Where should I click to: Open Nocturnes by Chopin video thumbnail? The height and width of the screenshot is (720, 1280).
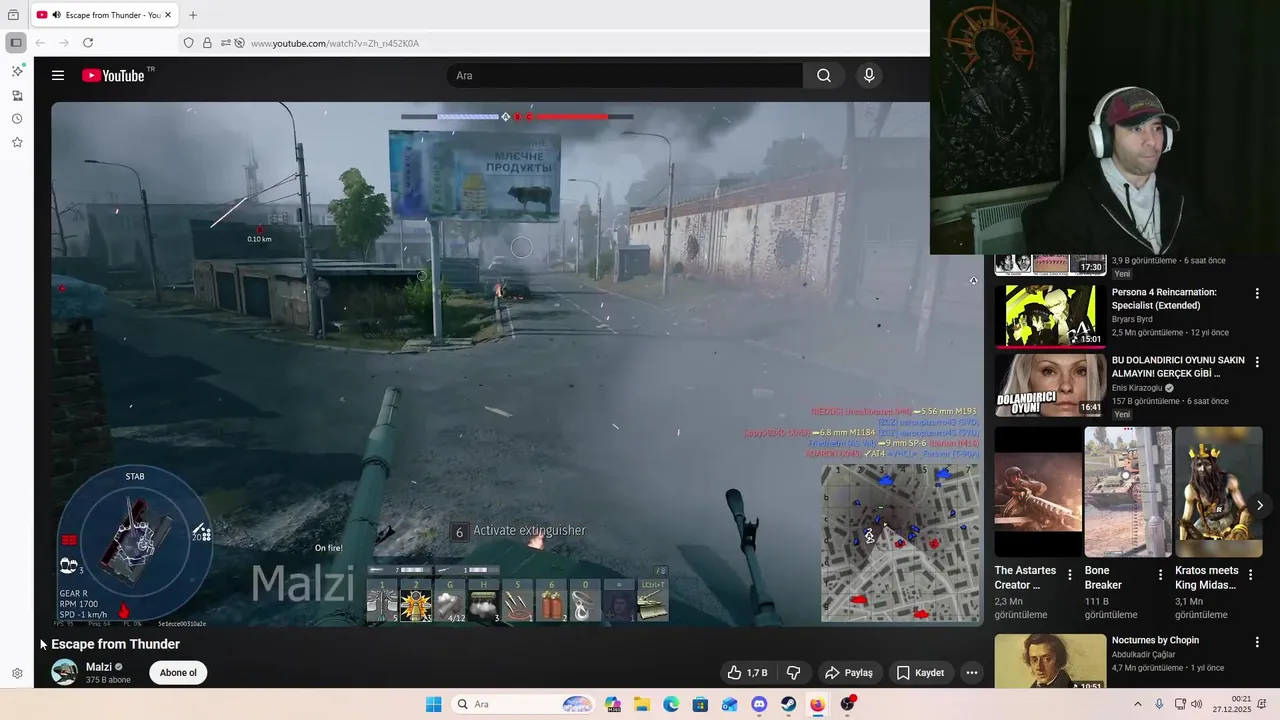click(x=1050, y=661)
